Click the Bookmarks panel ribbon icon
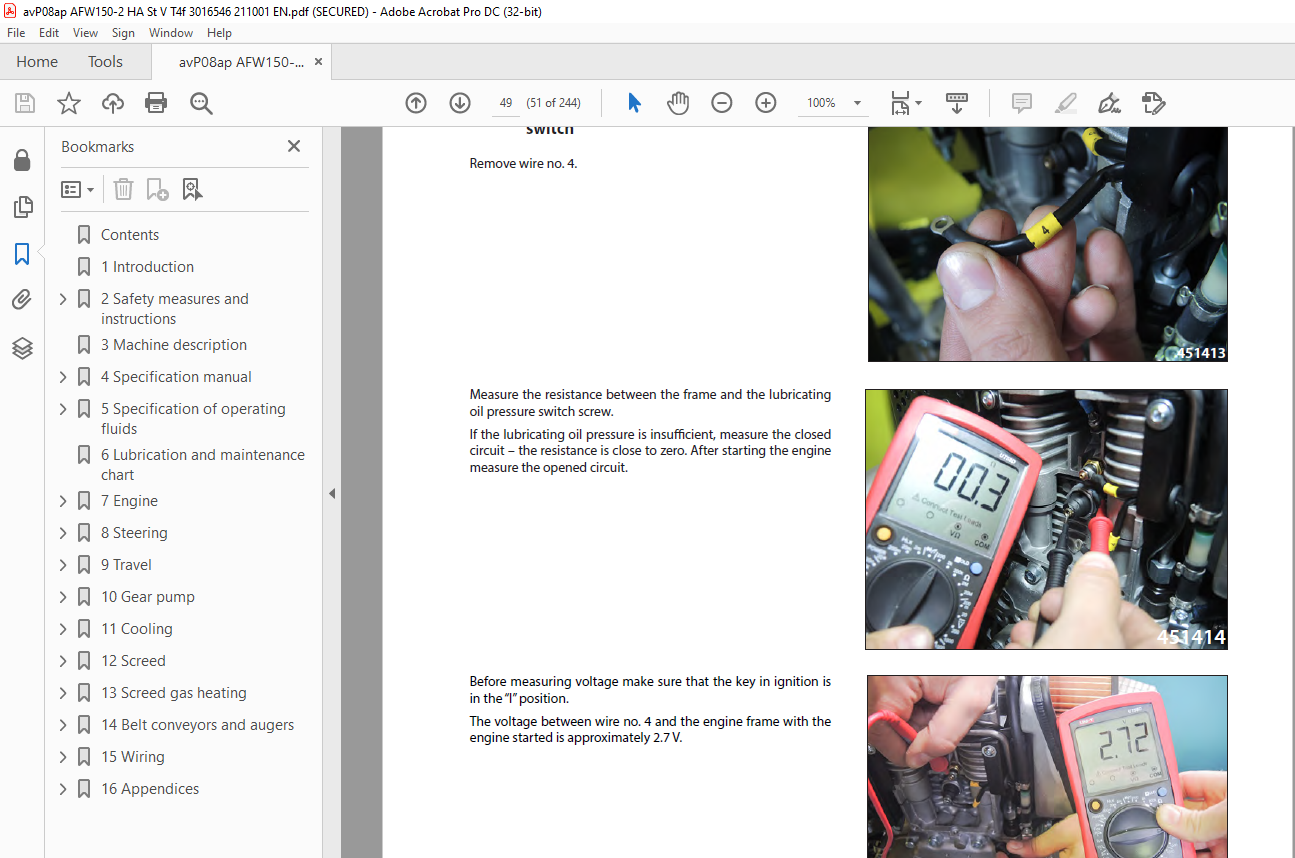Image resolution: width=1295 pixels, height=858 pixels. (x=22, y=254)
